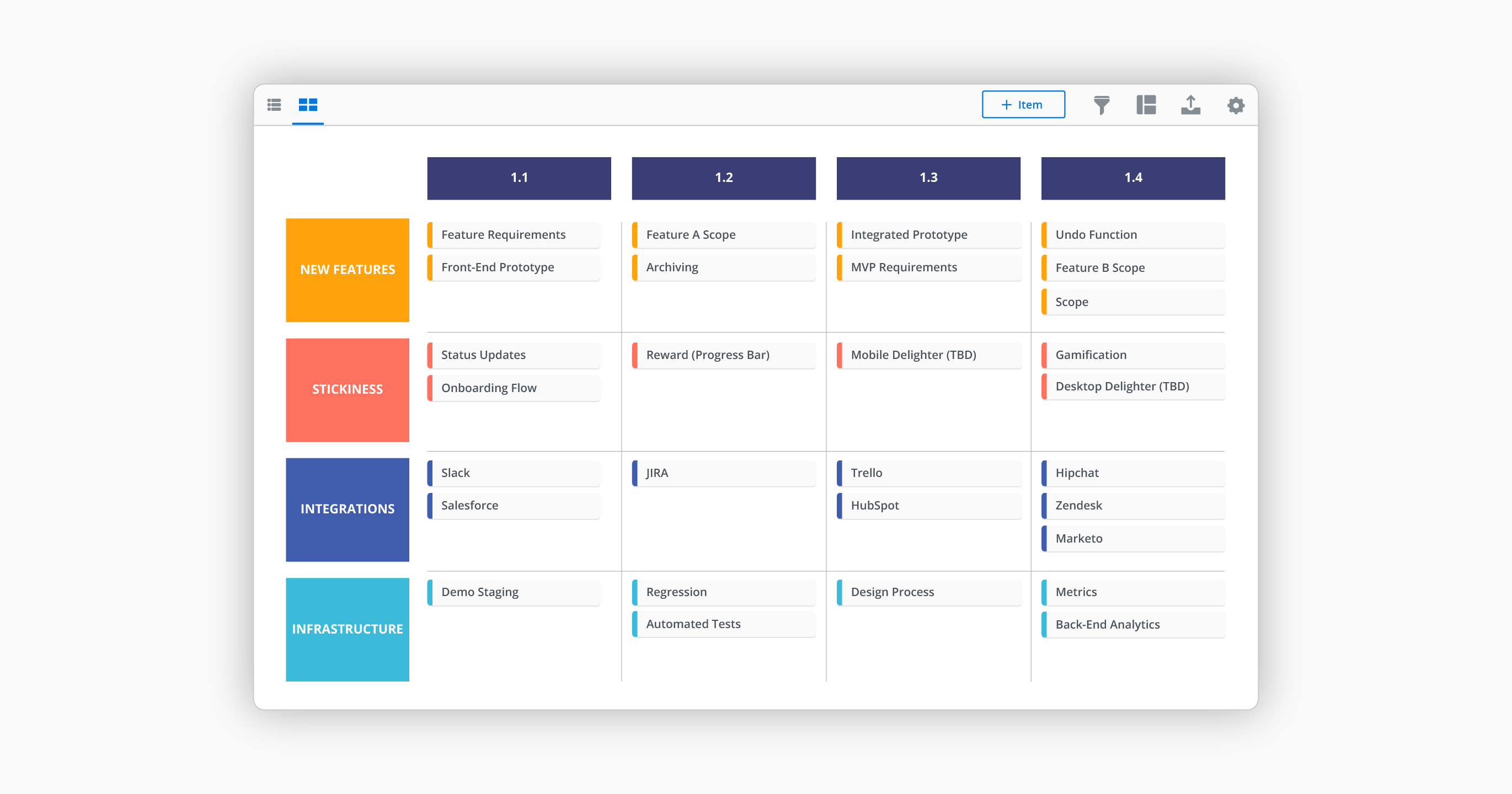1512x794 pixels.
Task: Open the filter funnel icon
Action: pos(1101,105)
